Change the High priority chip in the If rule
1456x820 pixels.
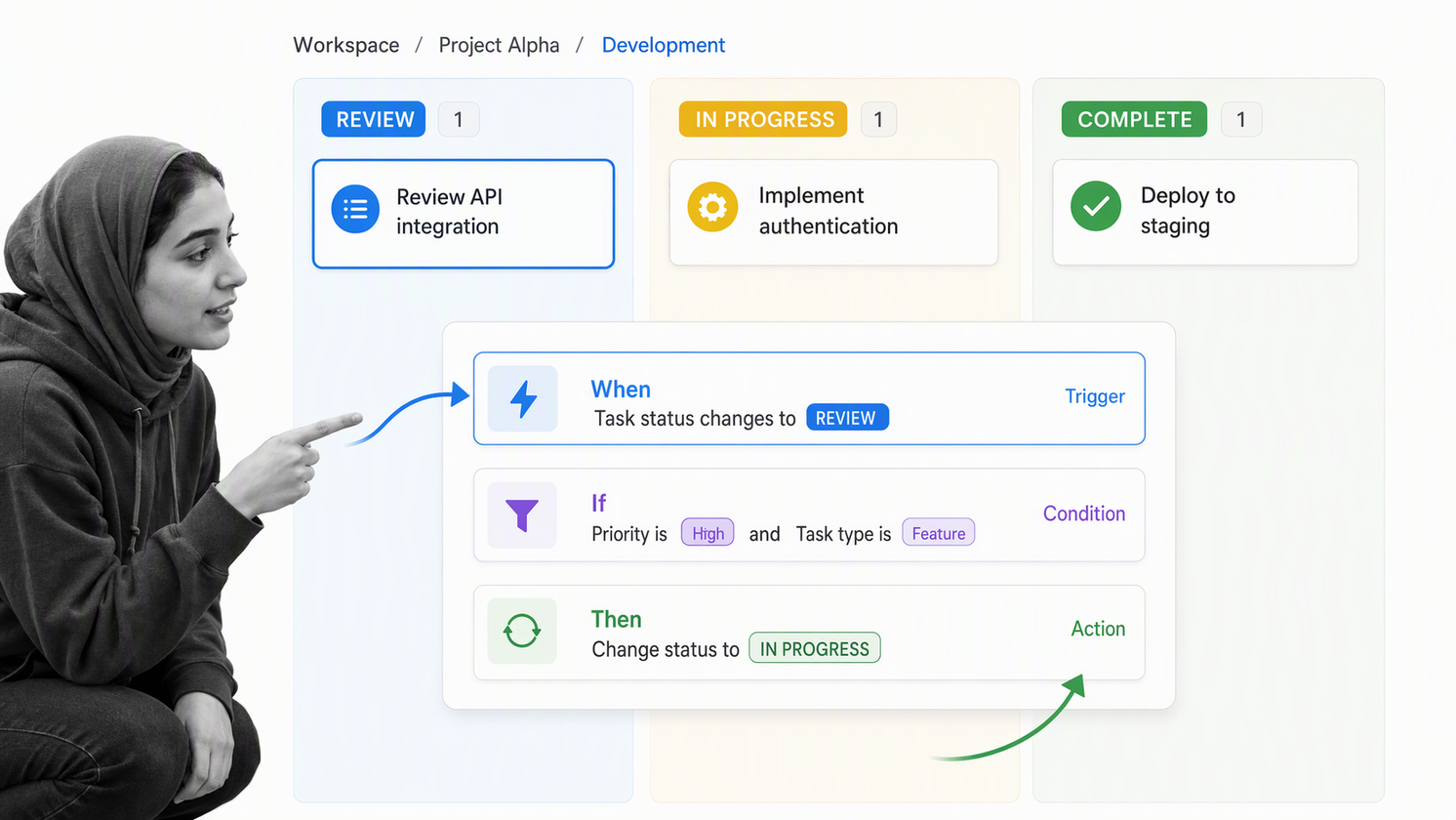point(708,533)
